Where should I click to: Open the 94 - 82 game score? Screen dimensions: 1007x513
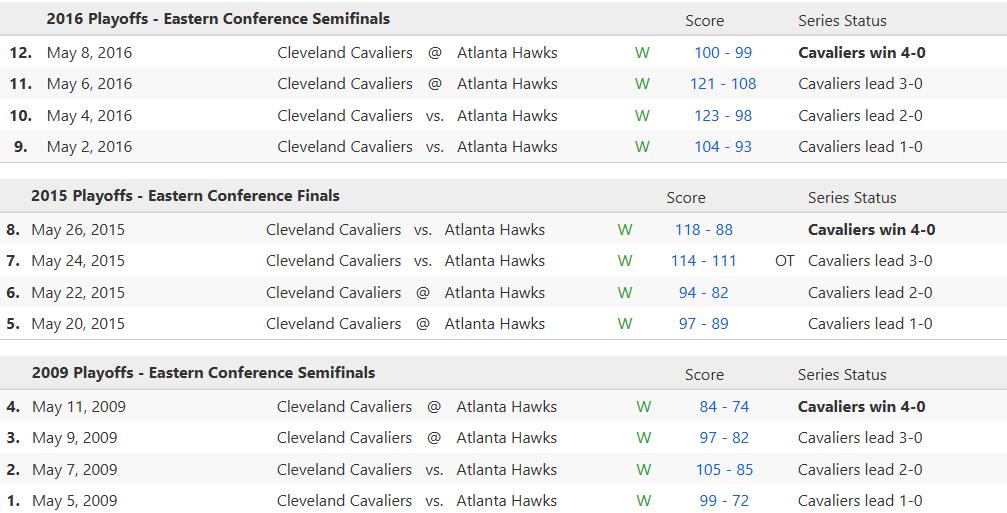click(703, 293)
